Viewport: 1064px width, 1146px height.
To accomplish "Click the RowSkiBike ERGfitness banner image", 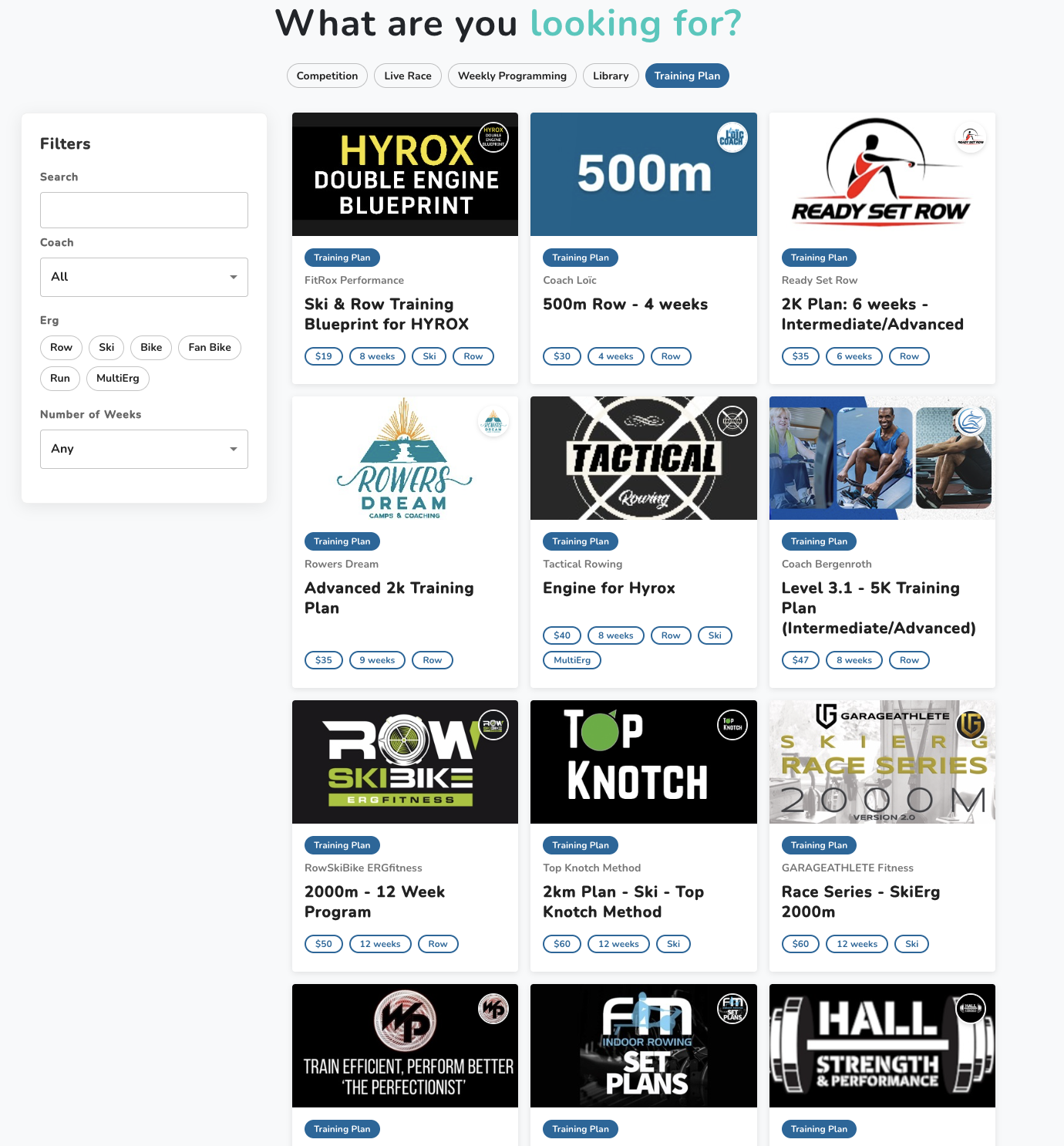I will click(x=405, y=762).
